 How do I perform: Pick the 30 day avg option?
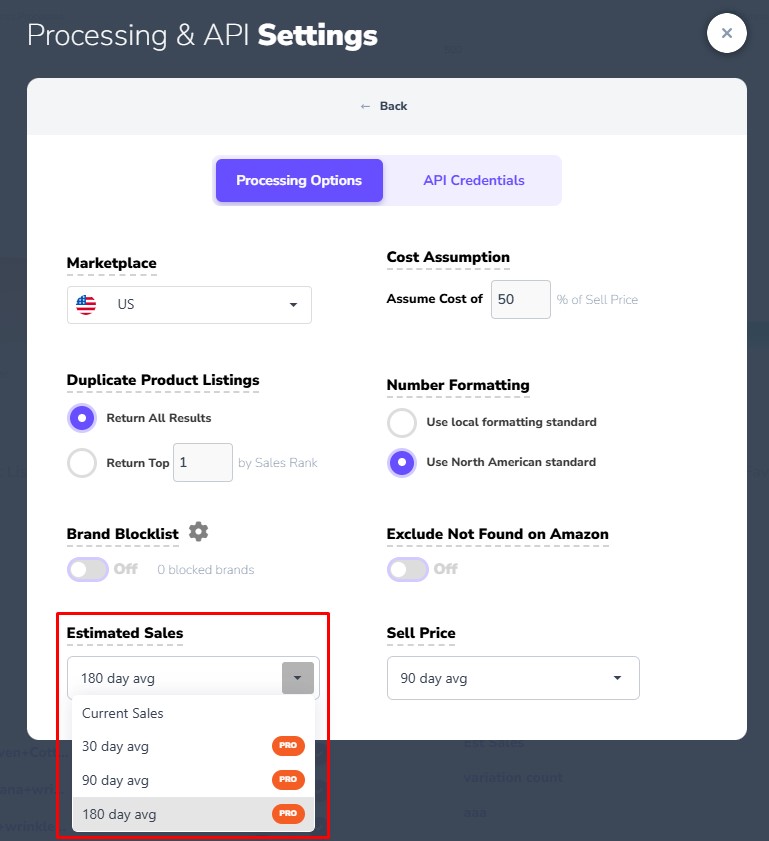116,746
